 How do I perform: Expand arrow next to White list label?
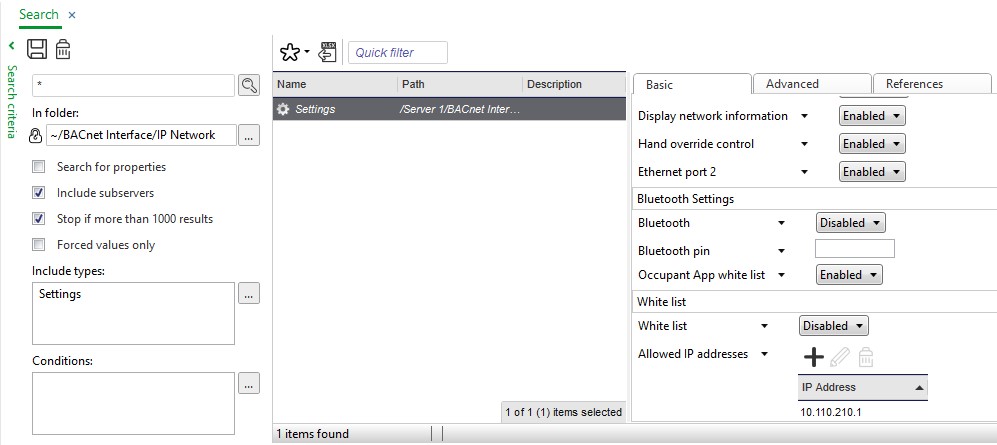[765, 326]
